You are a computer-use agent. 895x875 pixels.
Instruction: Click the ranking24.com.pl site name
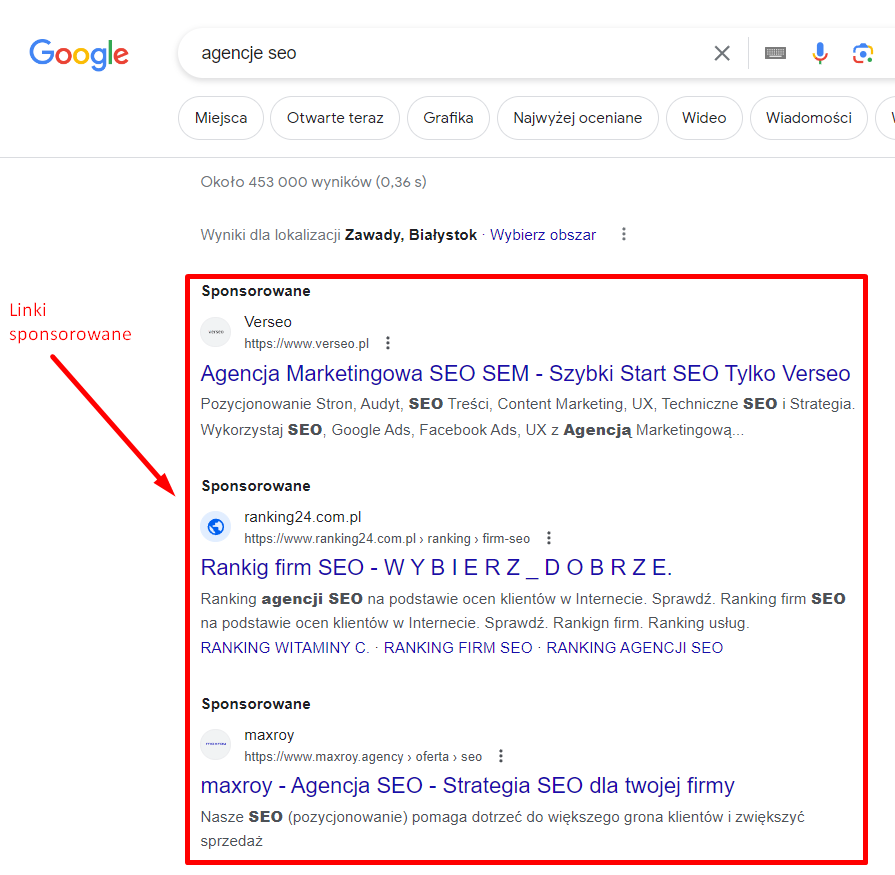[x=303, y=517]
